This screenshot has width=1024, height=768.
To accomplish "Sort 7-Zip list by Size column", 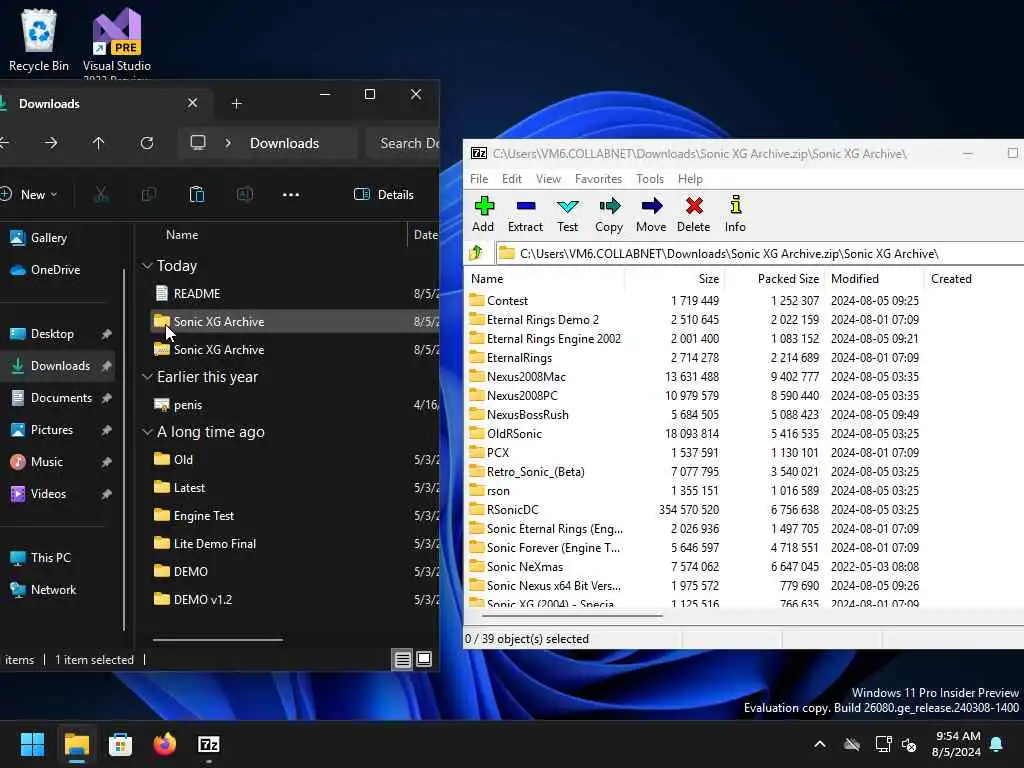I will coord(674,279).
